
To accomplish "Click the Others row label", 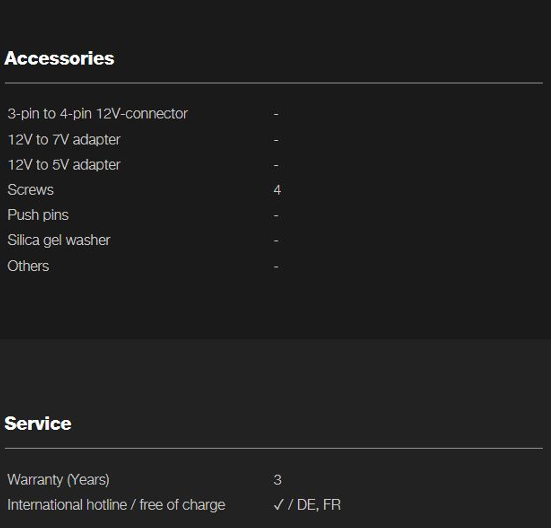I will [28, 266].
